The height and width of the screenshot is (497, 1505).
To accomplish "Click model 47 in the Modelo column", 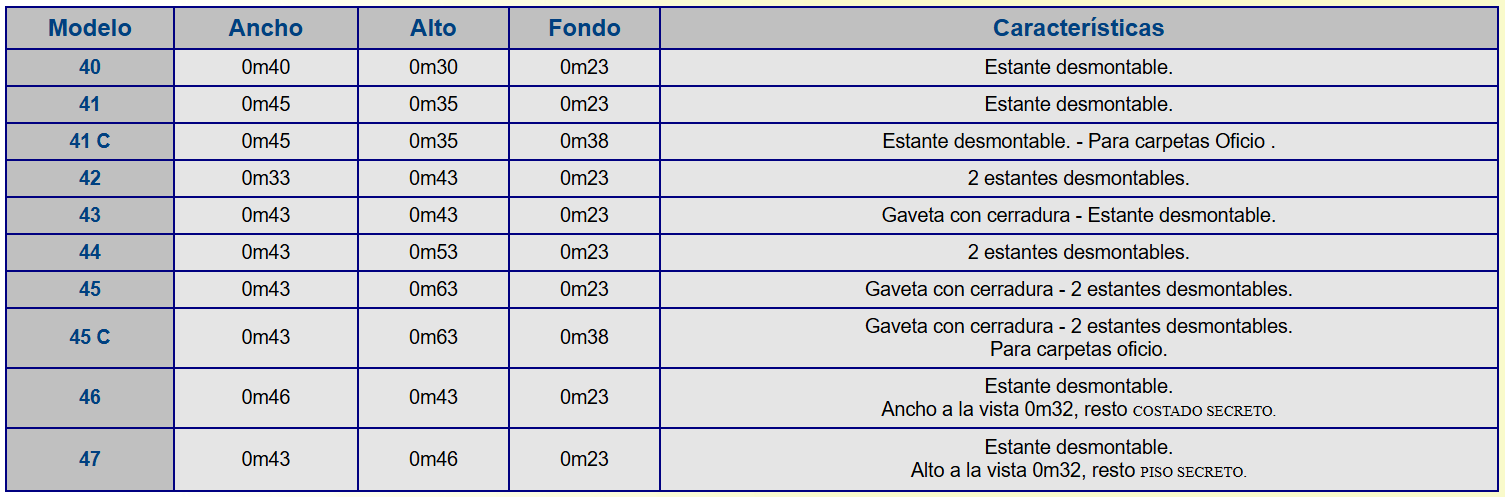I will click(x=90, y=459).
